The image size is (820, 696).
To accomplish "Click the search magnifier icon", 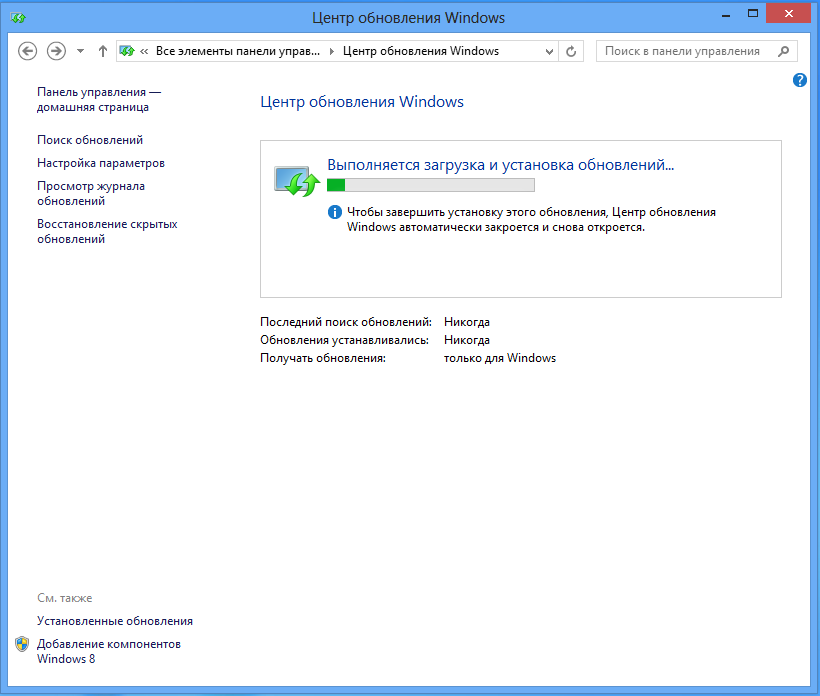I will pyautogui.click(x=784, y=51).
